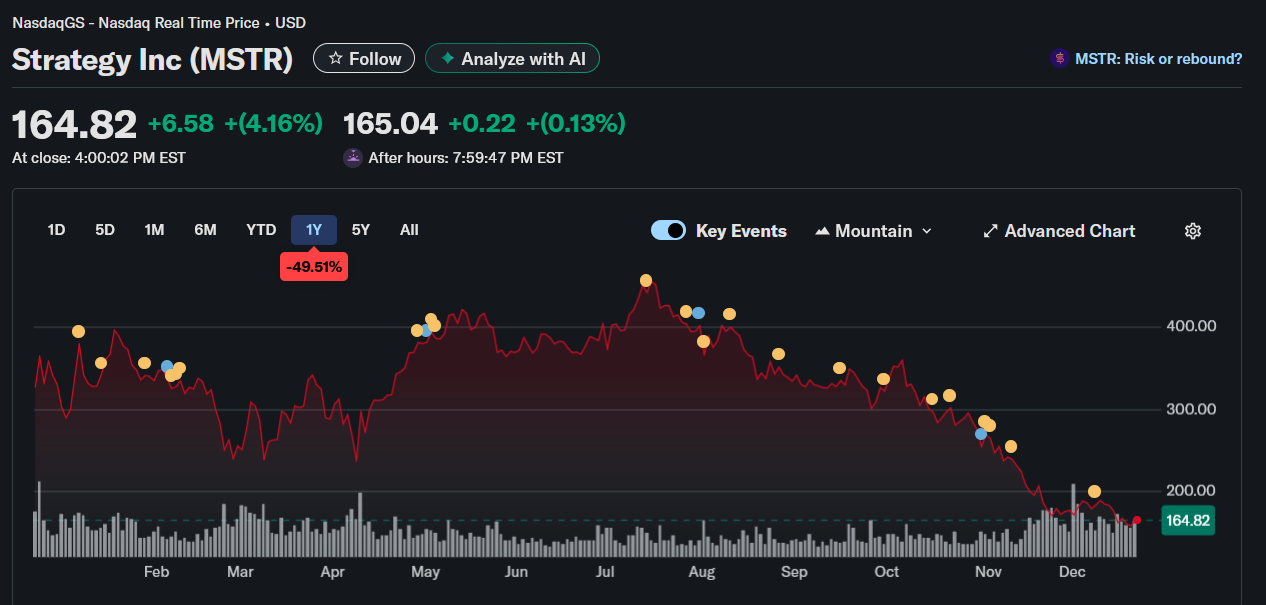Click the first orange event marker in January
This screenshot has width=1266, height=605.
pyautogui.click(x=79, y=332)
